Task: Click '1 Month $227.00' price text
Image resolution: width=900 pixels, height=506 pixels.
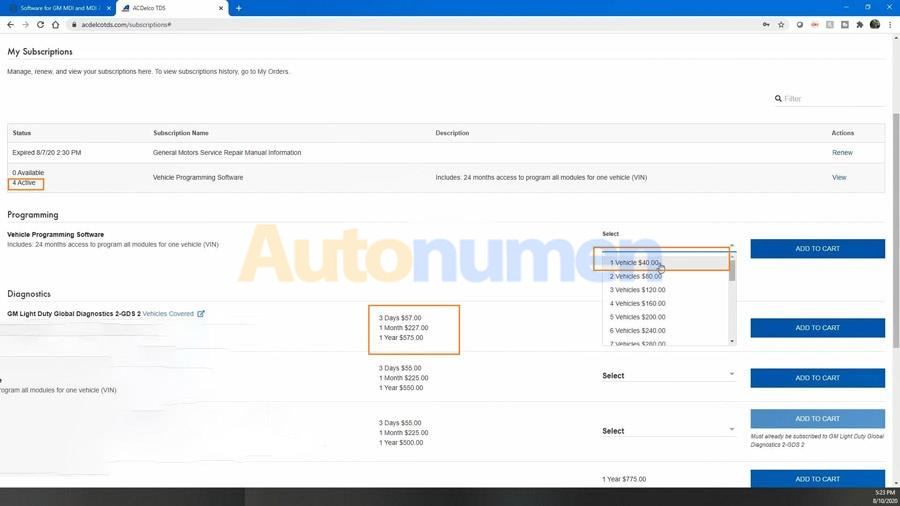Action: [404, 328]
